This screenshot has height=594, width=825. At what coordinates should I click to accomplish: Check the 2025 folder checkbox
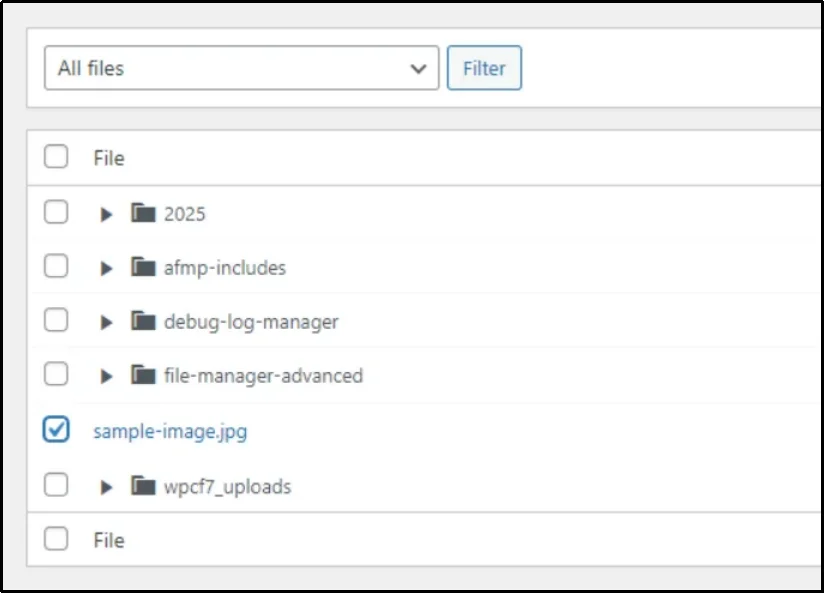pyautogui.click(x=56, y=213)
